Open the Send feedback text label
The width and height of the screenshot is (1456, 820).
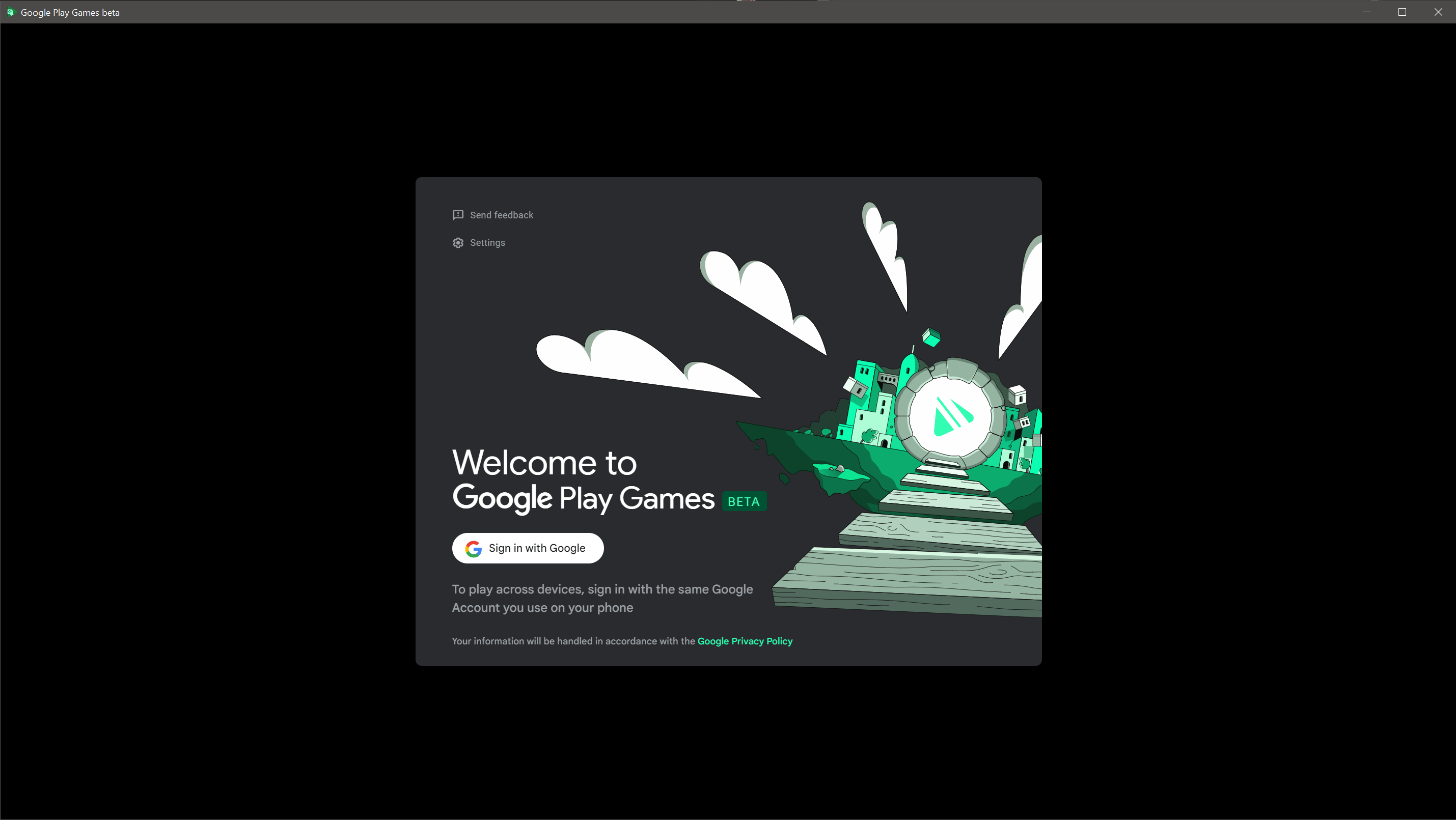[501, 215]
